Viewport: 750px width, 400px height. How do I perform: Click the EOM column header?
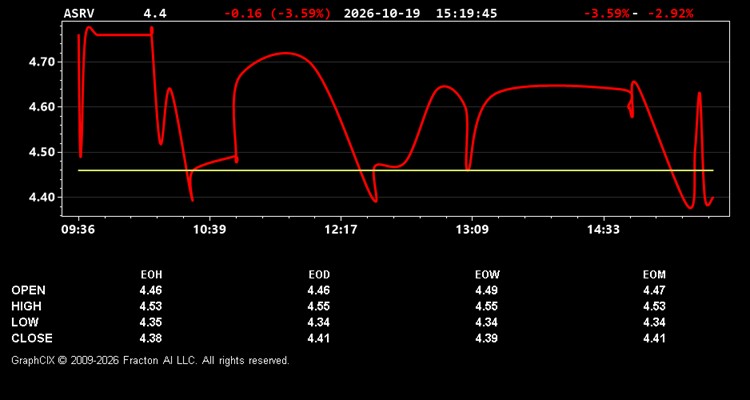[x=654, y=275]
